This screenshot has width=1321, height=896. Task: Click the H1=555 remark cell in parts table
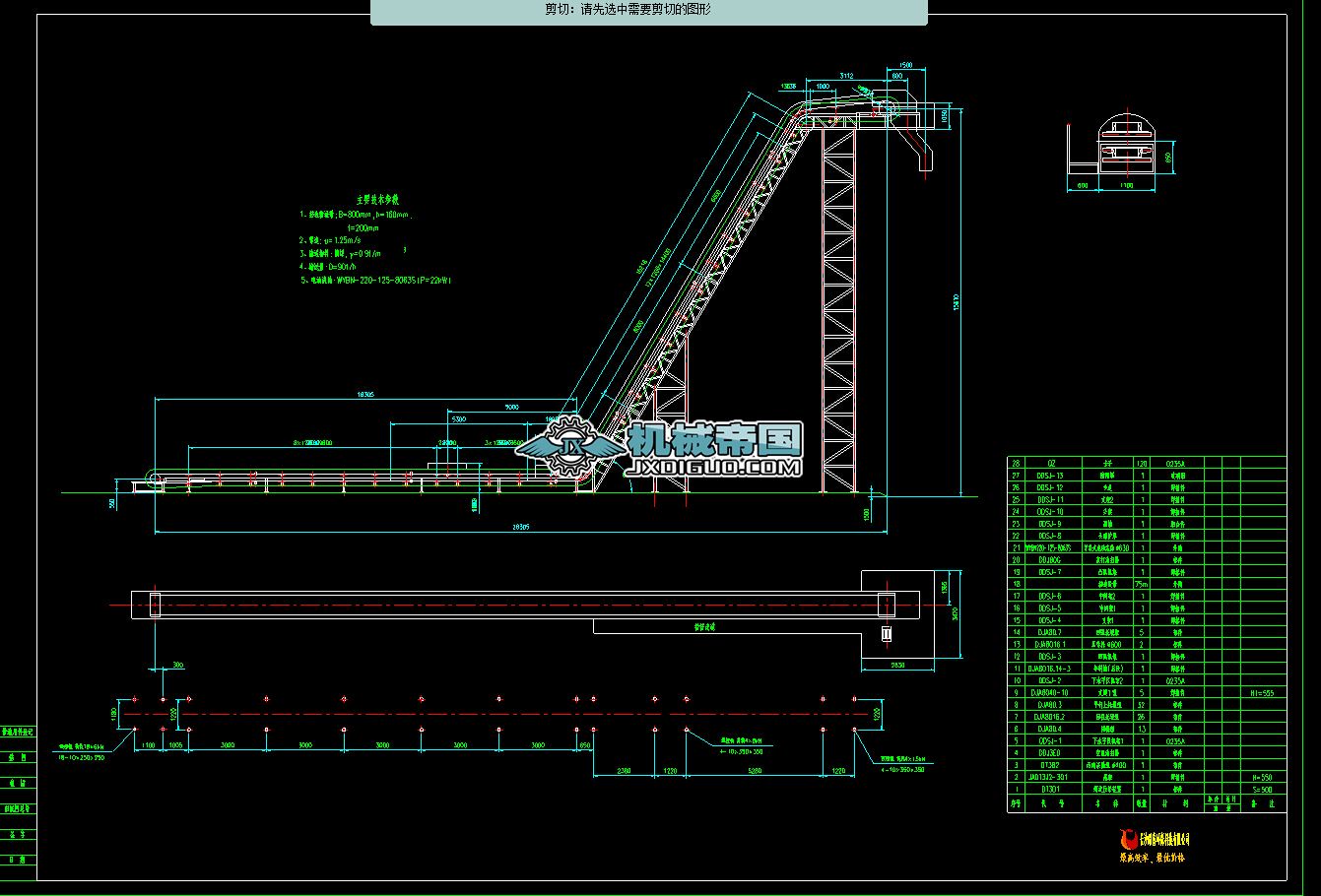(1261, 692)
